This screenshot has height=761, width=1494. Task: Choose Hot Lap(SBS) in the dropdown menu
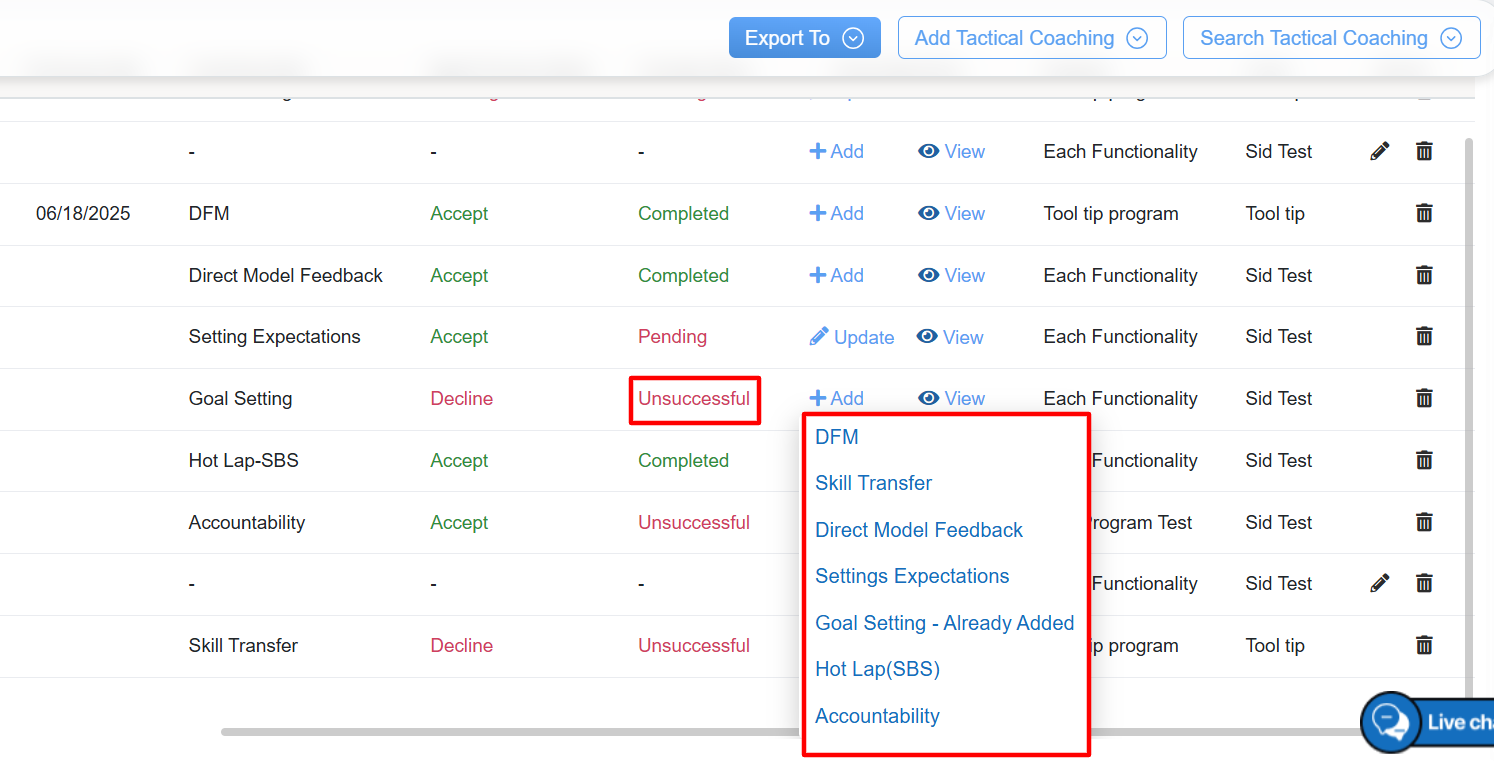(877, 669)
